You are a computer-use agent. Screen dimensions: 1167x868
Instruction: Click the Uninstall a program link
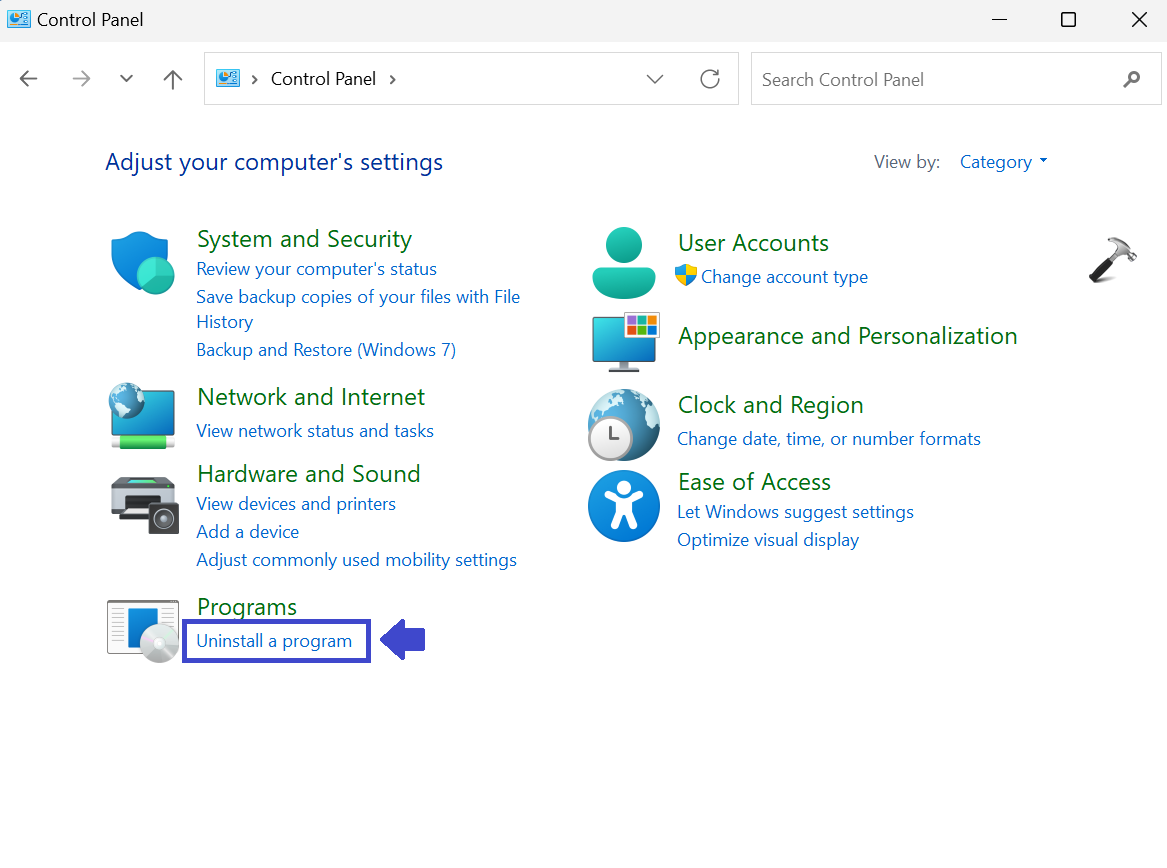274,641
